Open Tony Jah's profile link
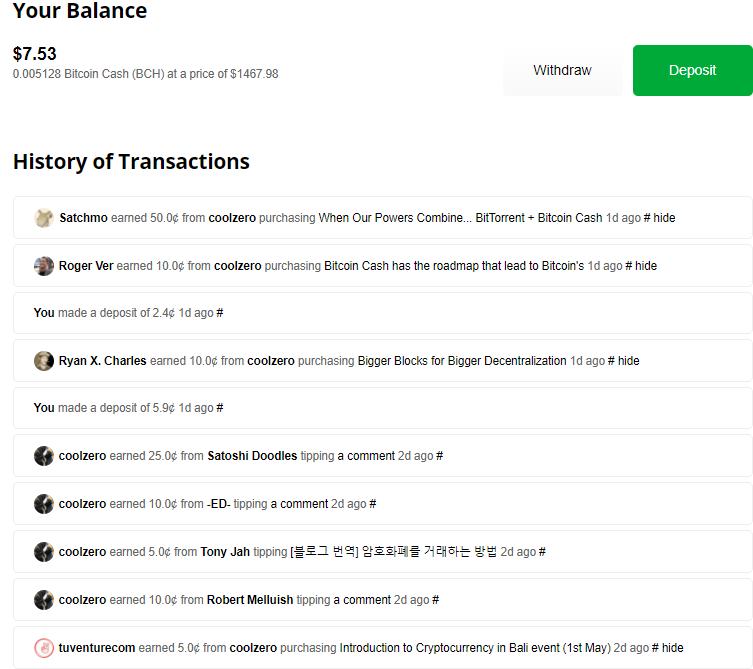The height and width of the screenshot is (669, 753). [x=225, y=552]
